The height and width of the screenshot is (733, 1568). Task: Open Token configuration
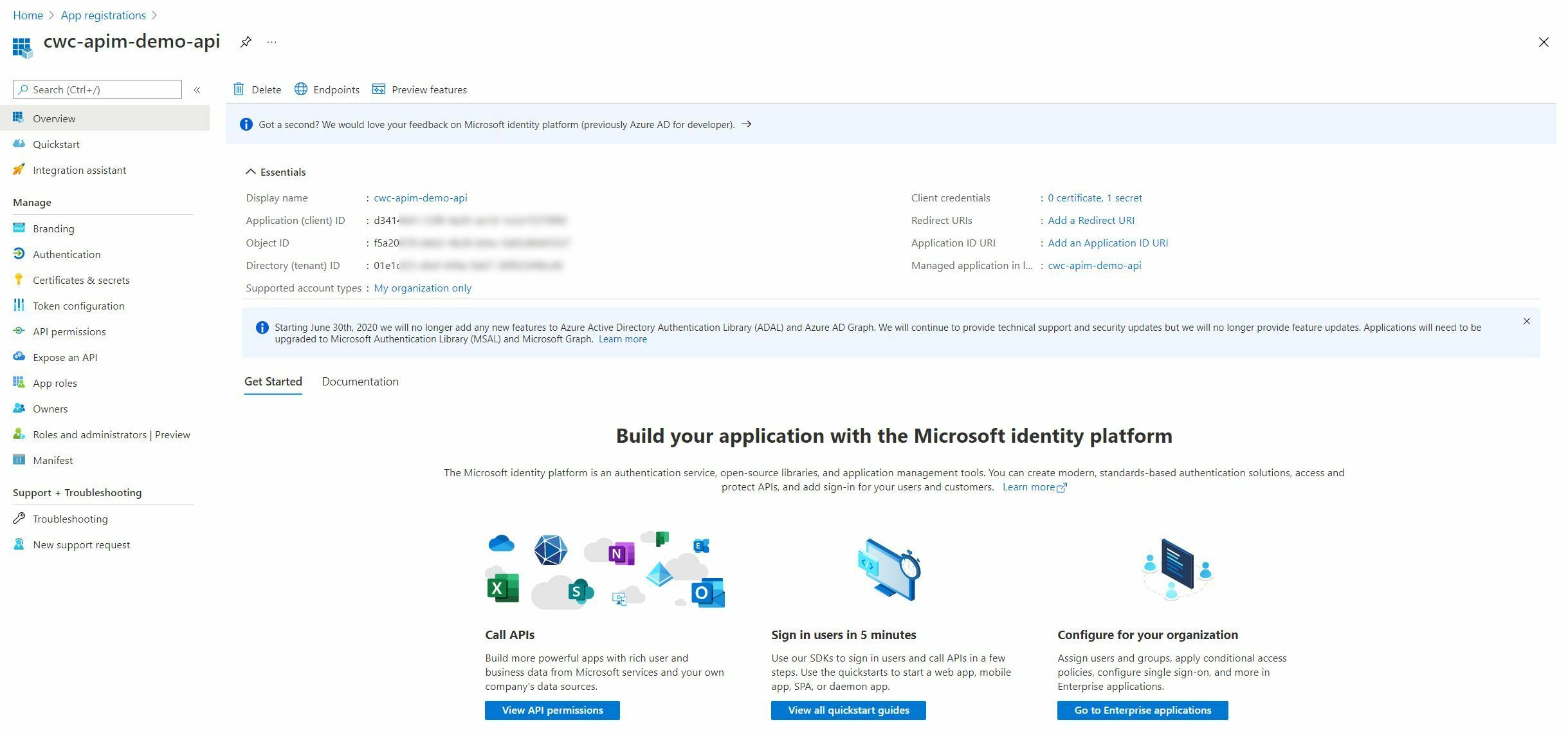coord(78,306)
